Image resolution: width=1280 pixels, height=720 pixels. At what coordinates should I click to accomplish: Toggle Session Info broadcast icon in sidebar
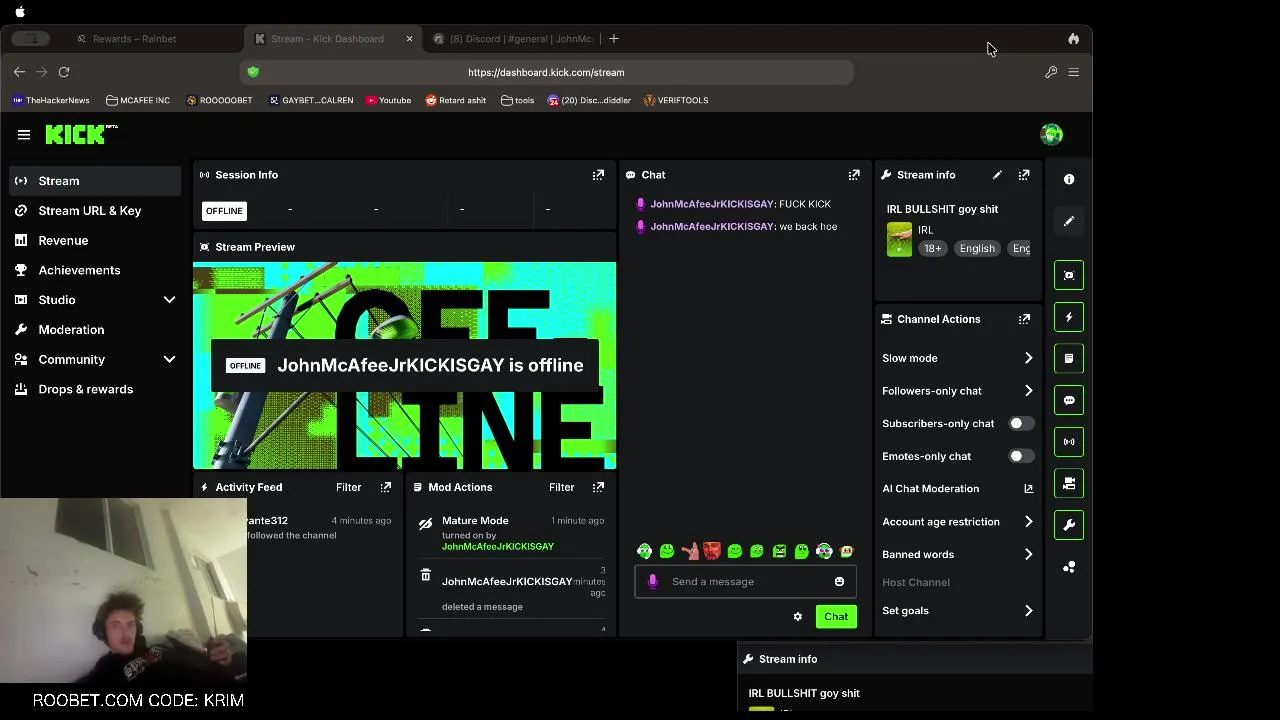1069,442
